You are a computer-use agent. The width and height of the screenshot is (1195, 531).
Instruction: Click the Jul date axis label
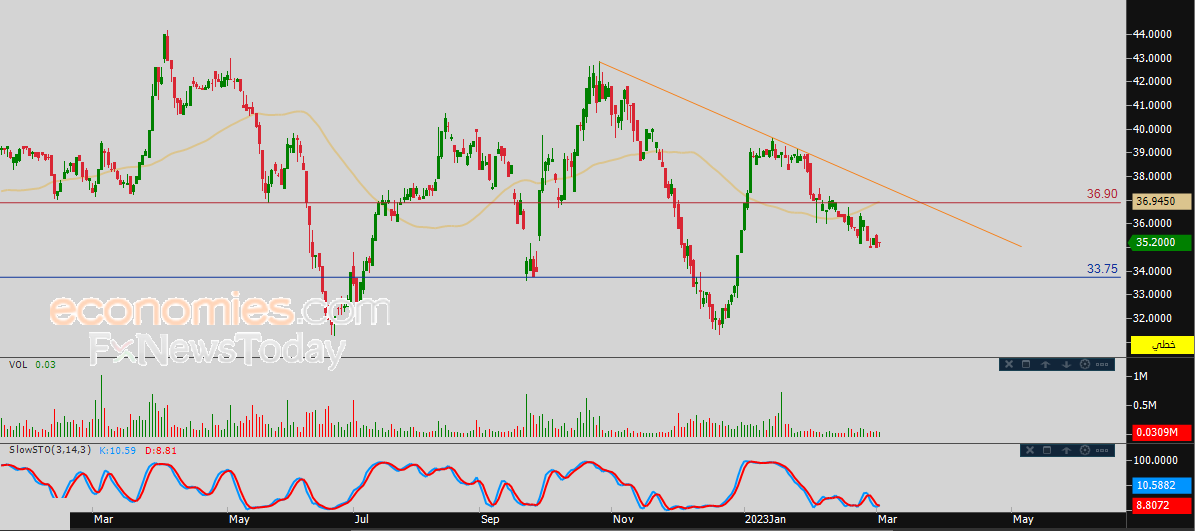[x=362, y=520]
